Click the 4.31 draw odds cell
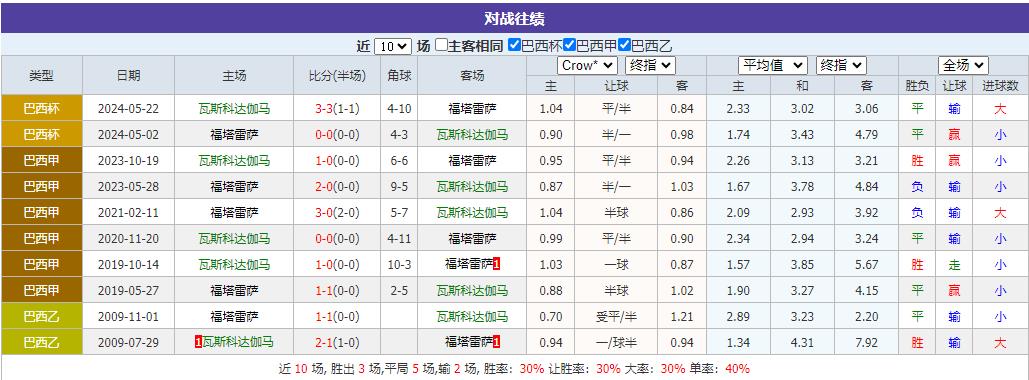Image resolution: width=1029 pixels, height=380 pixels. click(802, 342)
